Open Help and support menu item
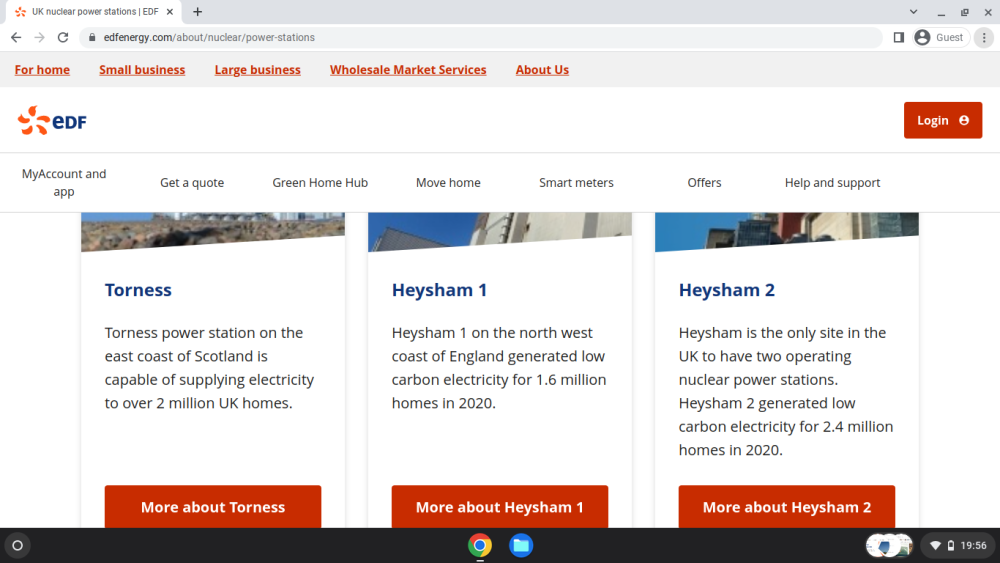This screenshot has width=1000, height=563. (832, 182)
